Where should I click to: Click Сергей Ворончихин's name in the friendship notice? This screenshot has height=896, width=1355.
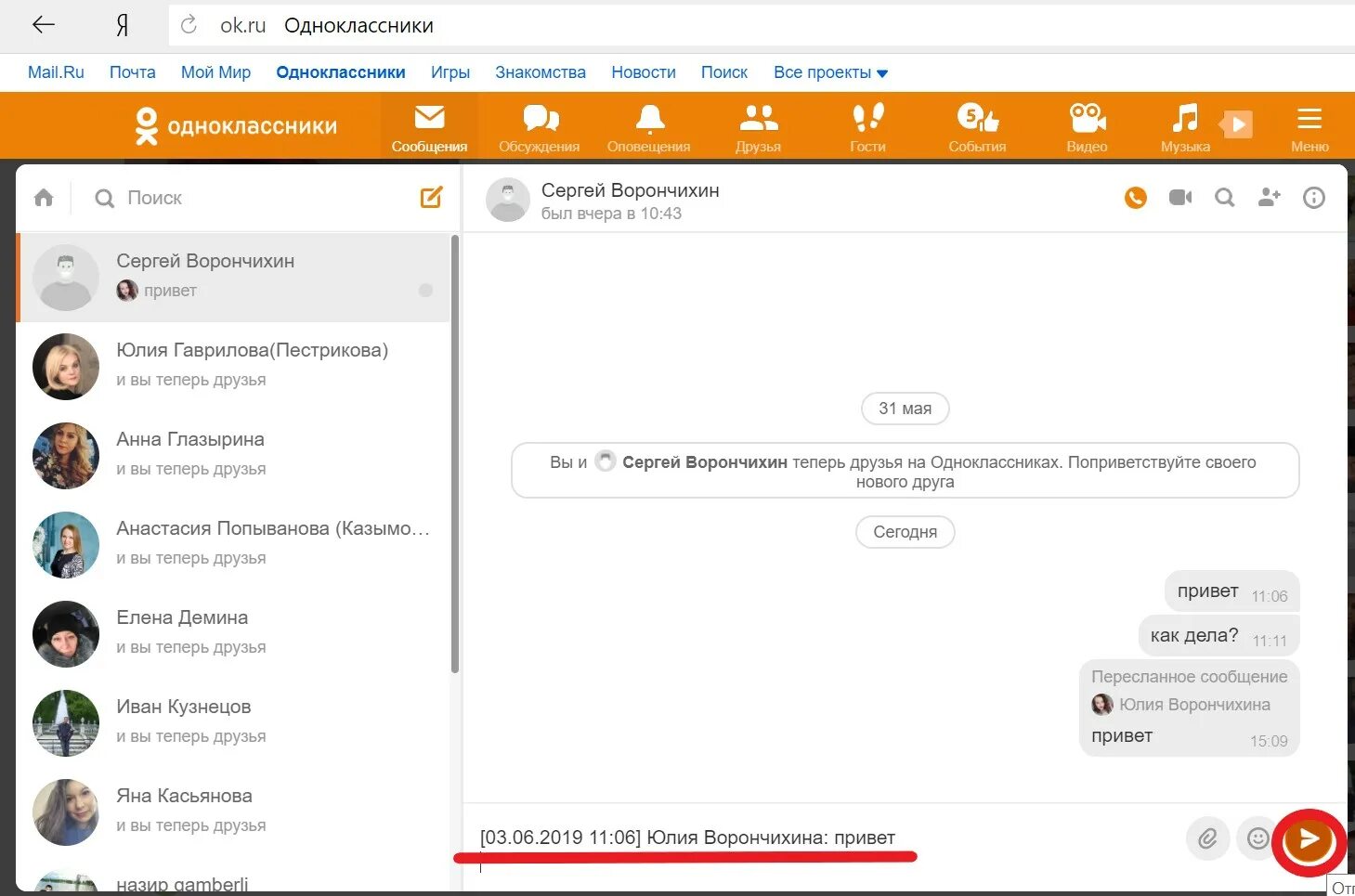[704, 461]
